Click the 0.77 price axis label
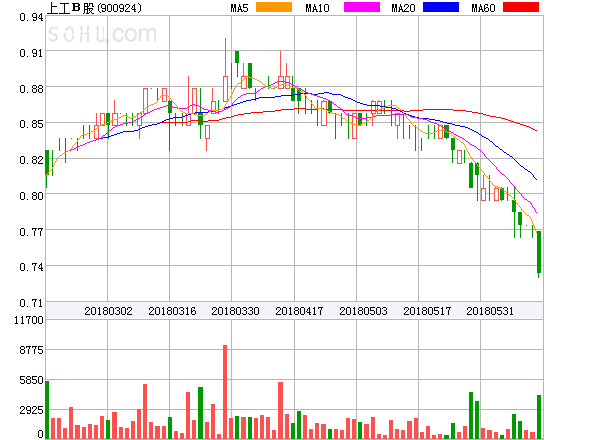 pos(31,232)
